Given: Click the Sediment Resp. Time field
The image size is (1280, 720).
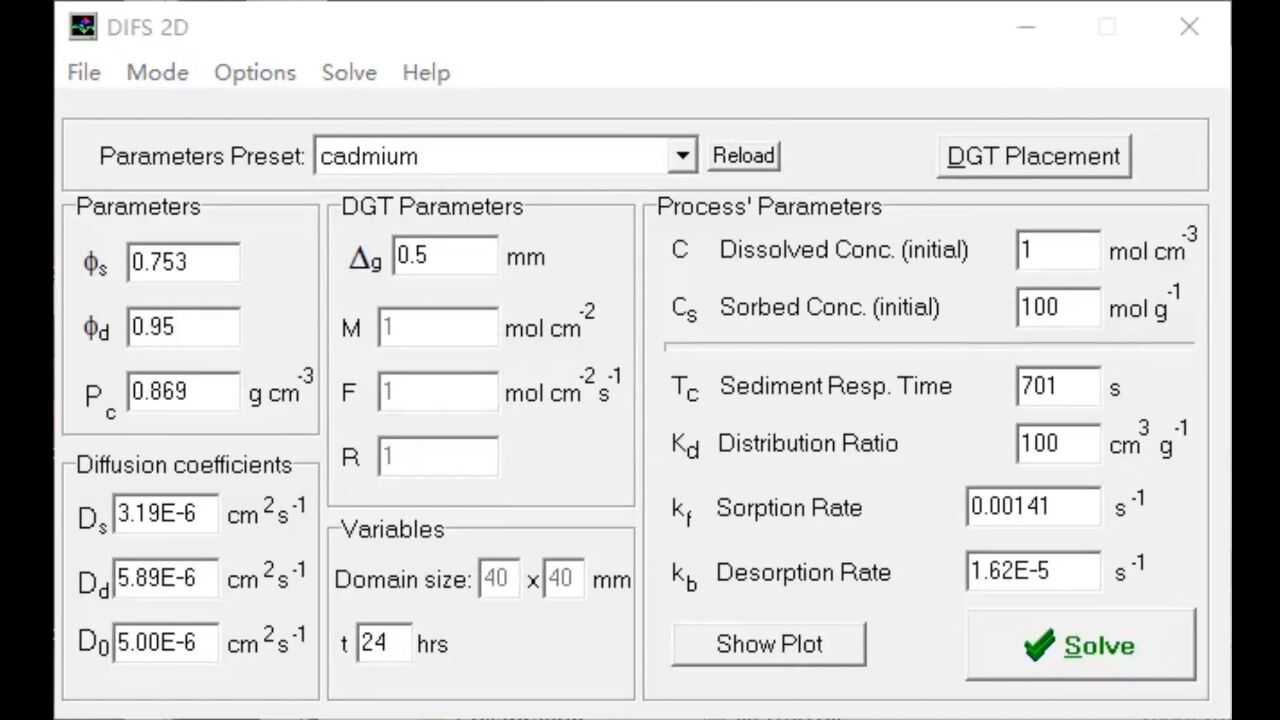Looking at the screenshot, I should tap(1057, 386).
